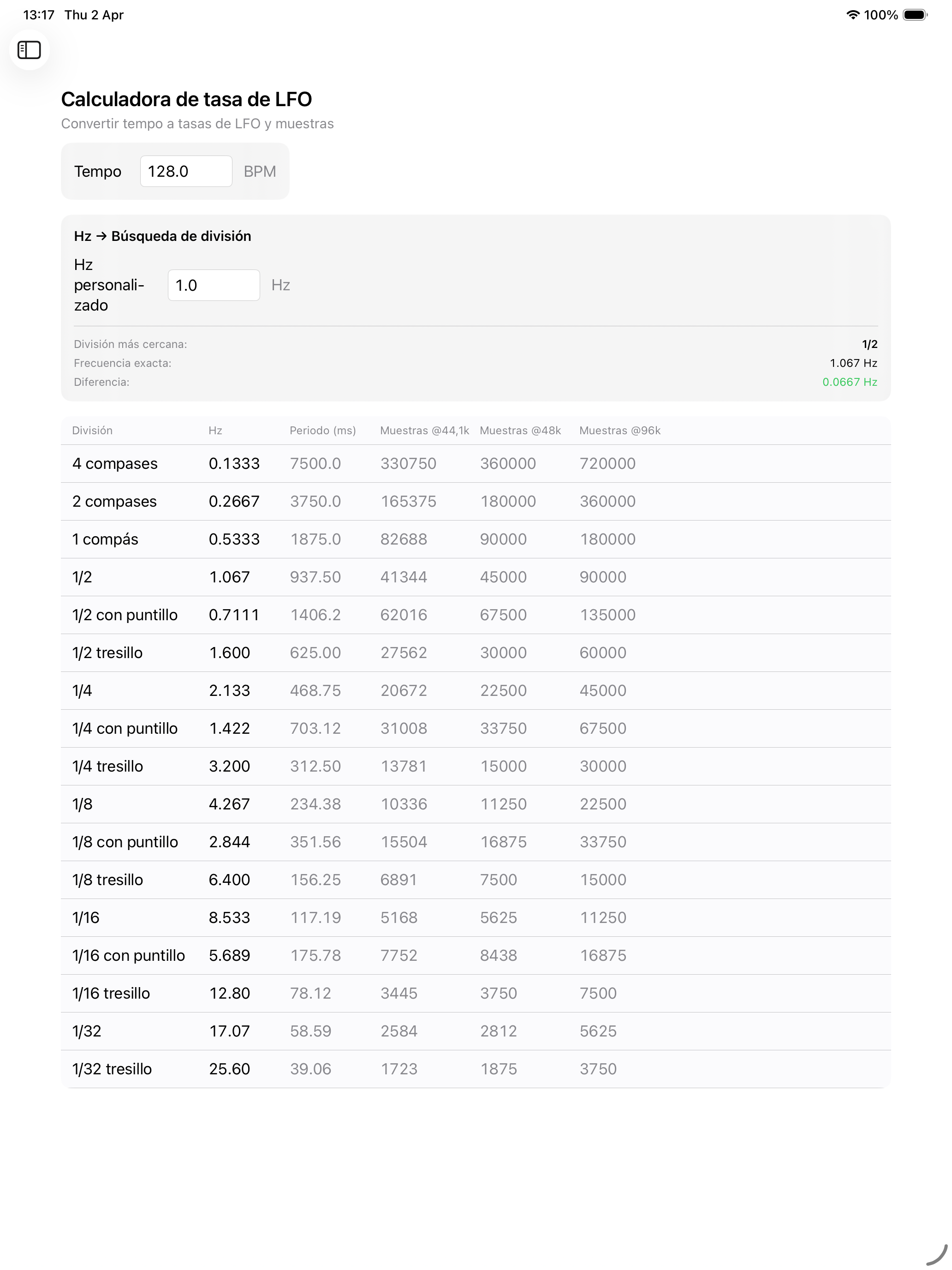Tap the Wi-Fi status icon
The image size is (952, 1270).
[x=853, y=15]
